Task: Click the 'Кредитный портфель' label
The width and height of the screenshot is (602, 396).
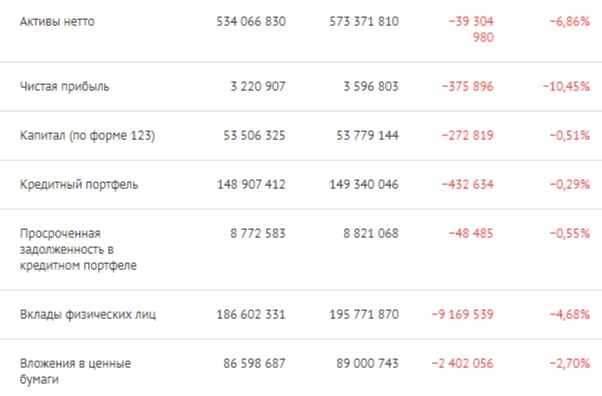Action: [79, 185]
